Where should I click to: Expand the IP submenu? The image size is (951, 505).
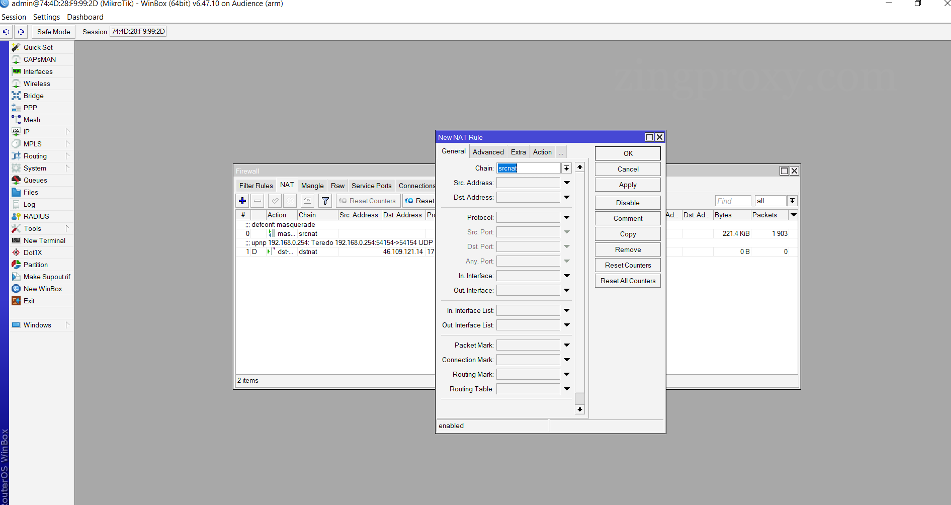click(x=68, y=132)
